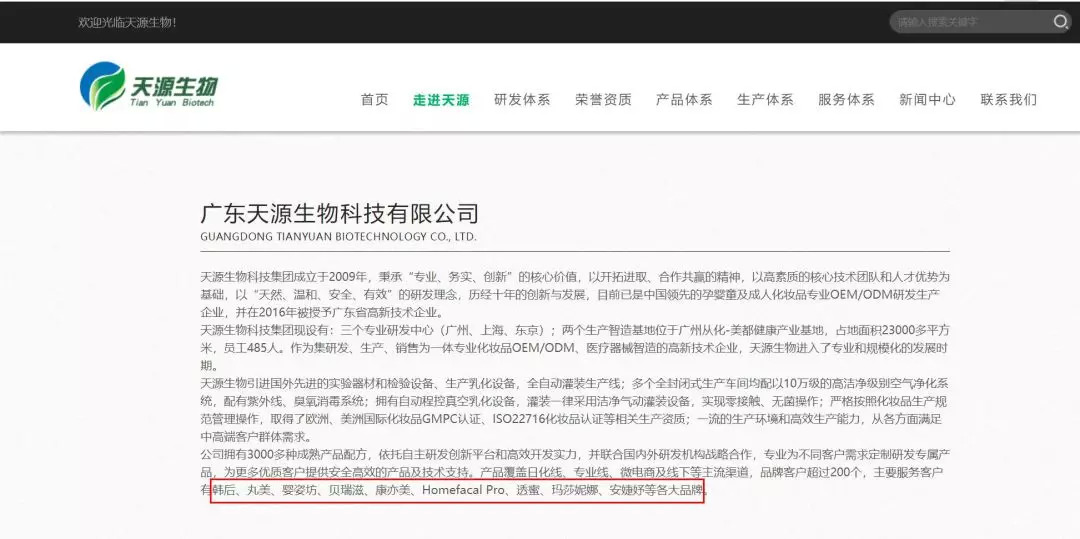1080x539 pixels.
Task: Open the 生产体系 navigation item
Action: pos(765,100)
